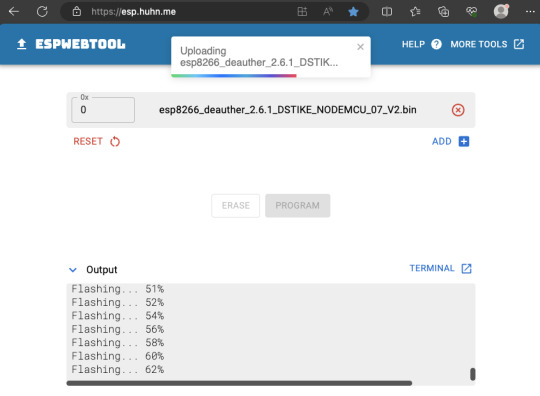The image size is (540, 396).
Task: Click the blue favorite star icon
Action: (x=353, y=12)
